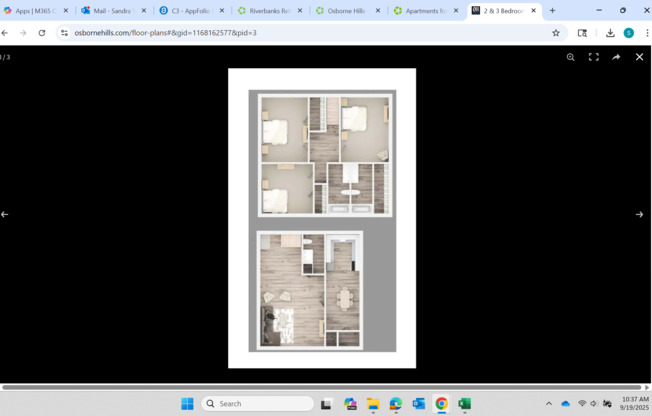Switch to the Osborne Hills tab
This screenshot has height=416, width=652.
(346, 11)
